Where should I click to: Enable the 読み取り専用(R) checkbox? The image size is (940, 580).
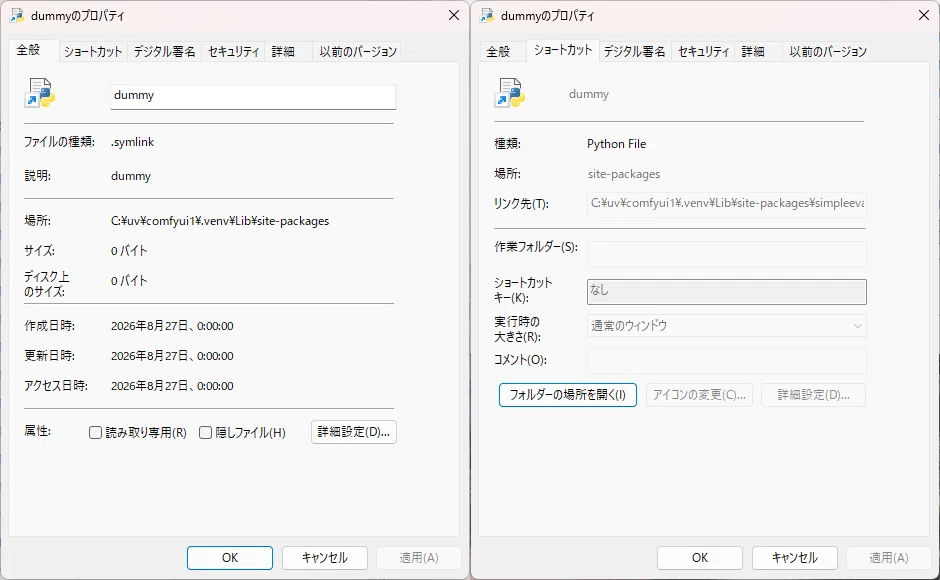(95, 432)
